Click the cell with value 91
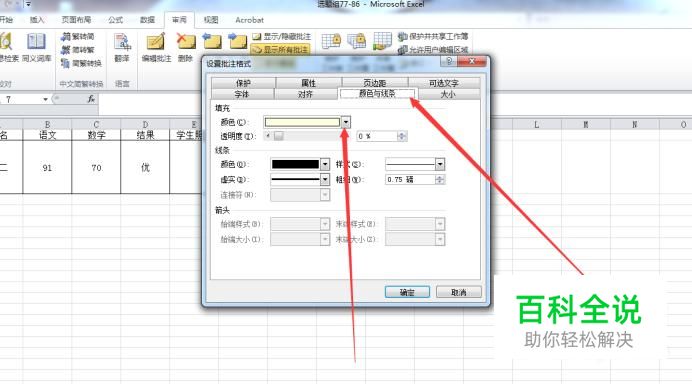The image size is (692, 384). pos(47,167)
